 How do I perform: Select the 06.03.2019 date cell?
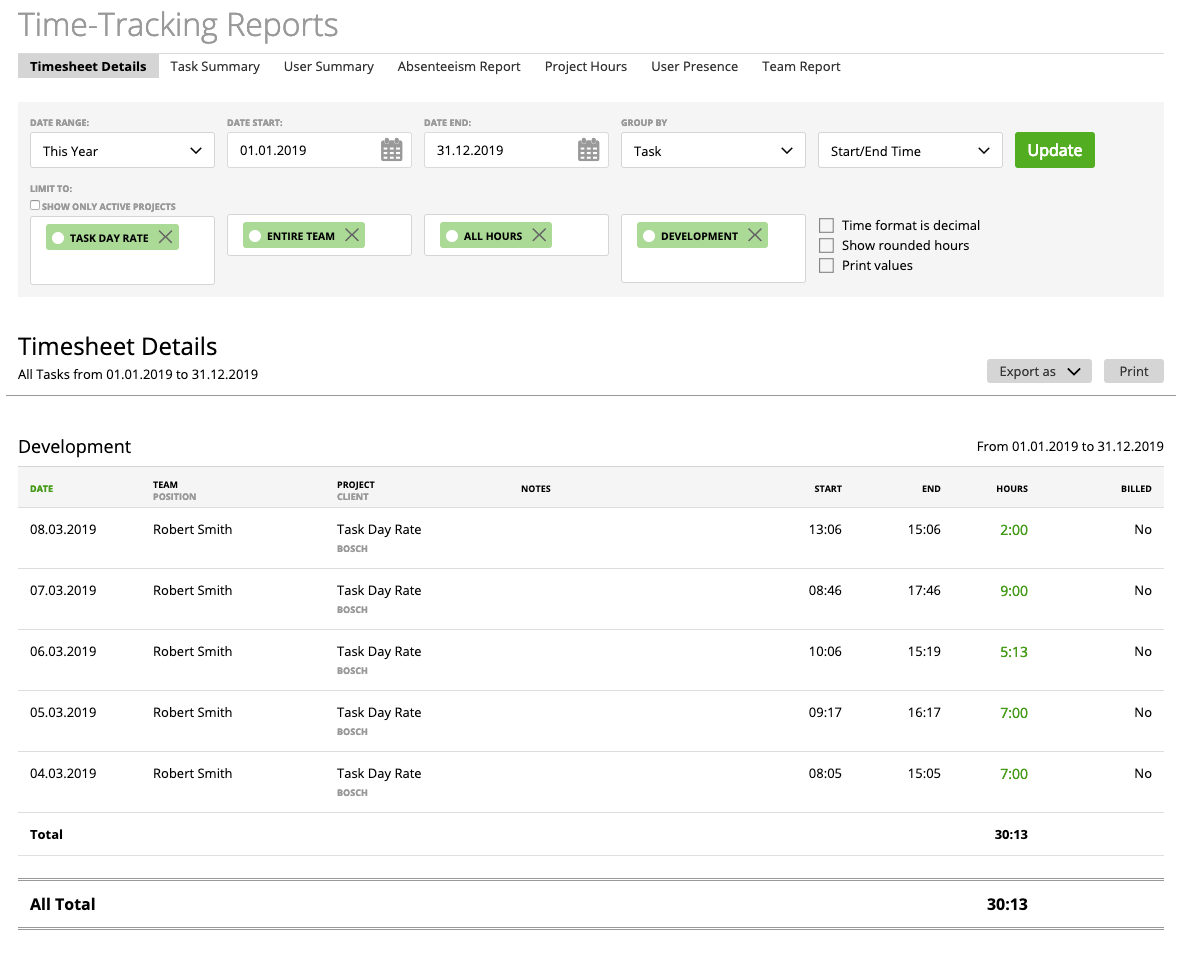(x=63, y=651)
